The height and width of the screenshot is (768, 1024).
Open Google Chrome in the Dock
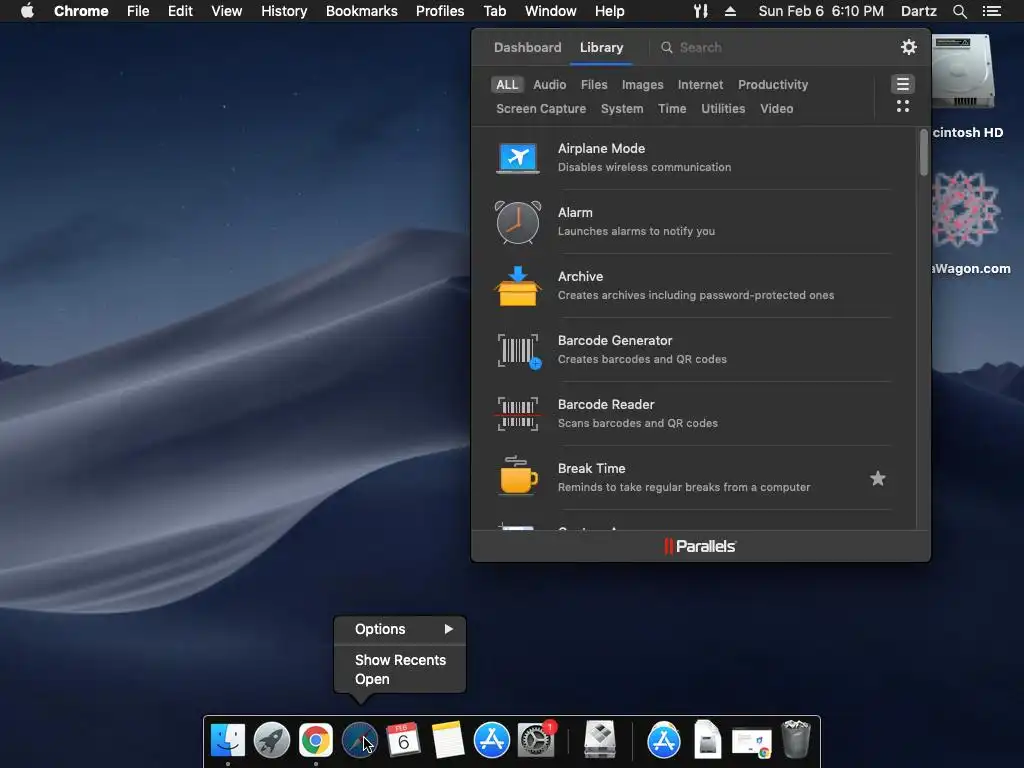316,741
